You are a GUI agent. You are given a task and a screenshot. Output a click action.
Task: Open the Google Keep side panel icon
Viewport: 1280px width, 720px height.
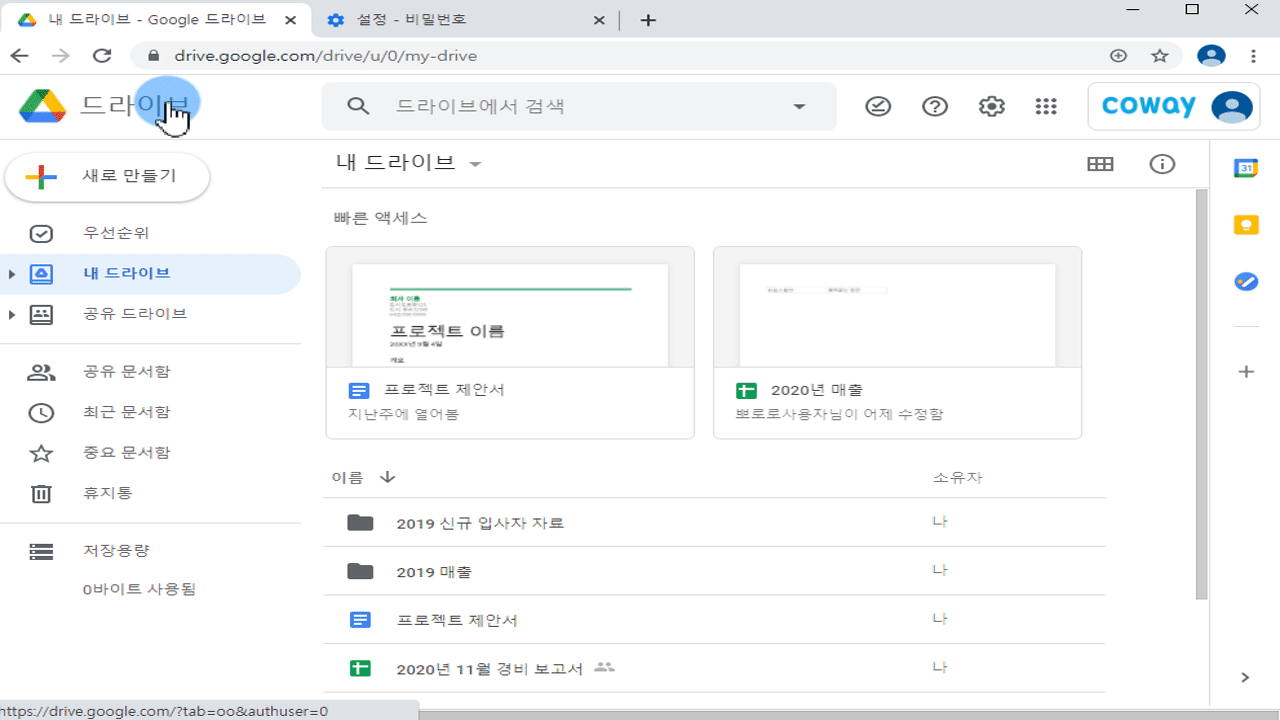point(1245,225)
